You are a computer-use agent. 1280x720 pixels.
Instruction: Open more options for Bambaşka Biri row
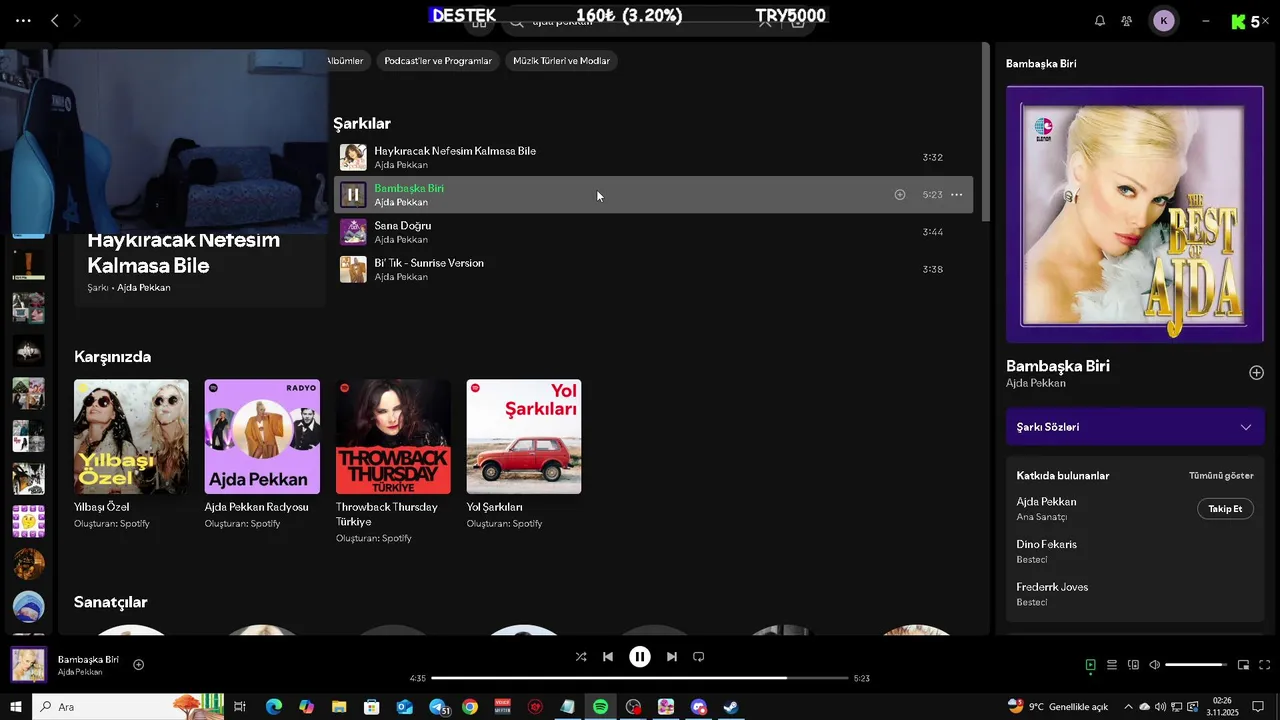point(957,195)
